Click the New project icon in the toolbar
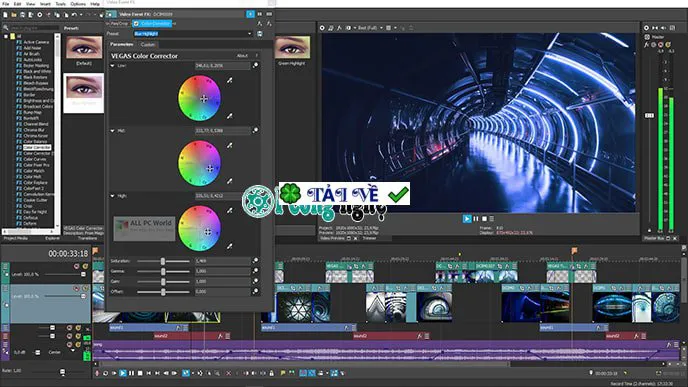Viewport: 688px width, 387px height. click(5, 15)
